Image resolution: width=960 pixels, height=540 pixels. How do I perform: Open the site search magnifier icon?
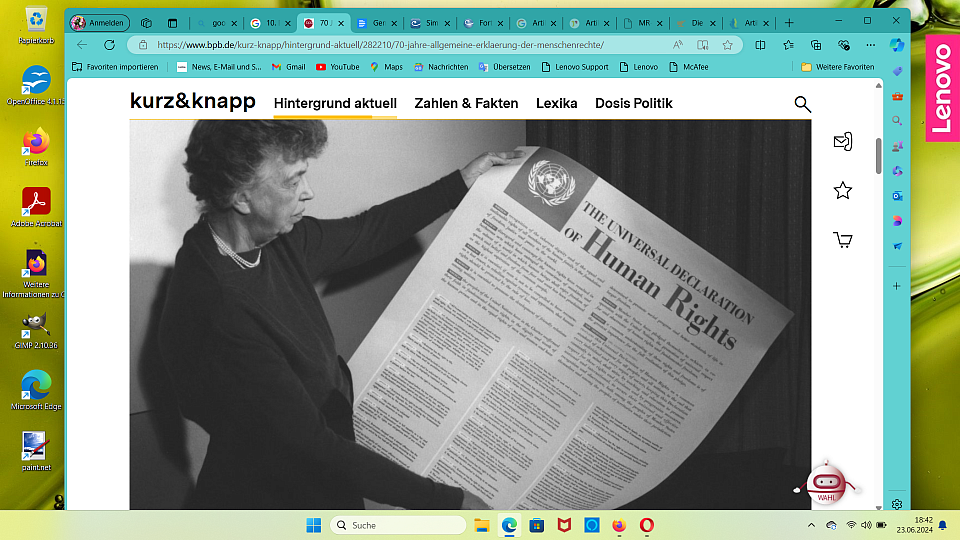pyautogui.click(x=803, y=104)
